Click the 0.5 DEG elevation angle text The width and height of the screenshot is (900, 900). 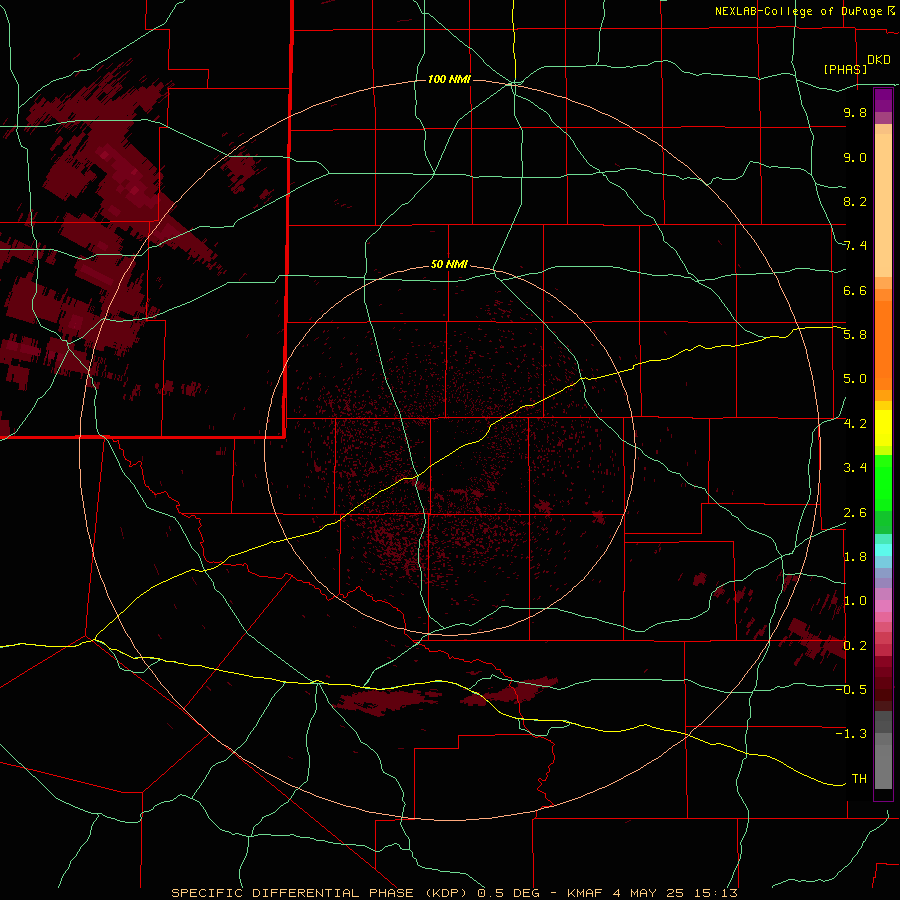(x=509, y=893)
